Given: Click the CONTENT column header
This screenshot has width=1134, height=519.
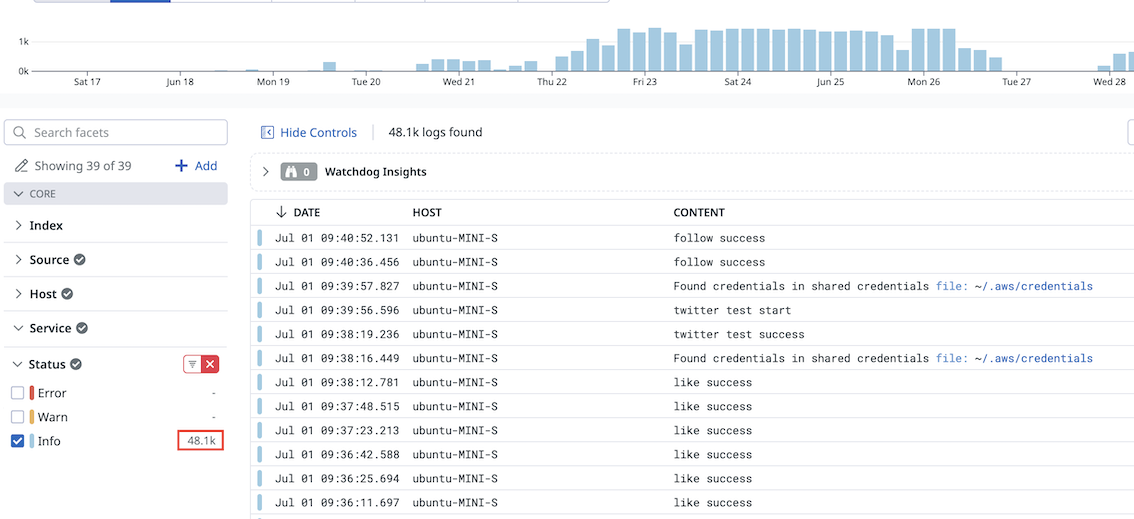Looking at the screenshot, I should (x=699, y=213).
